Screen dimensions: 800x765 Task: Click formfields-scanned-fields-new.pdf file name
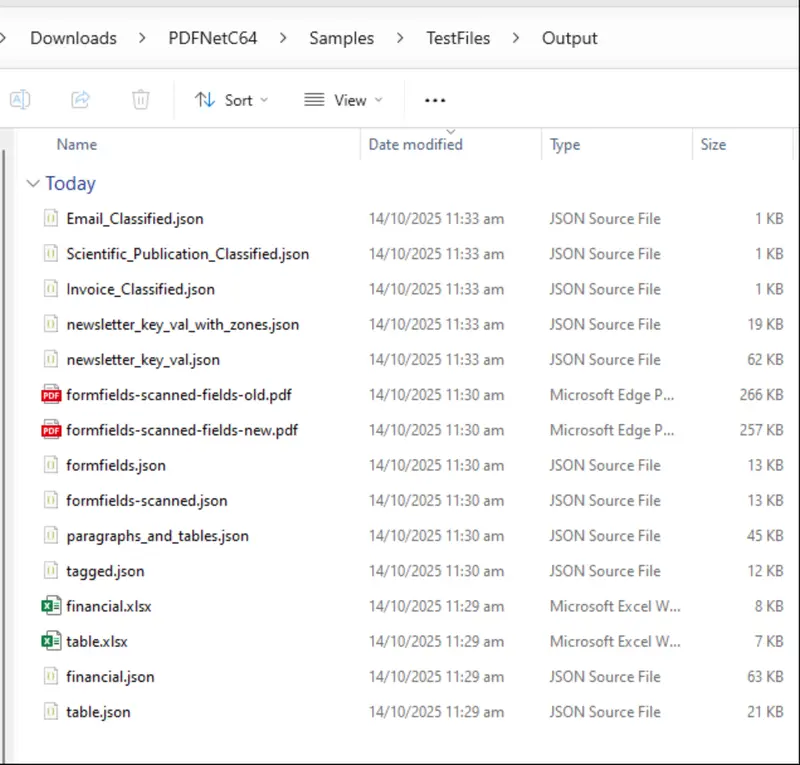182,430
